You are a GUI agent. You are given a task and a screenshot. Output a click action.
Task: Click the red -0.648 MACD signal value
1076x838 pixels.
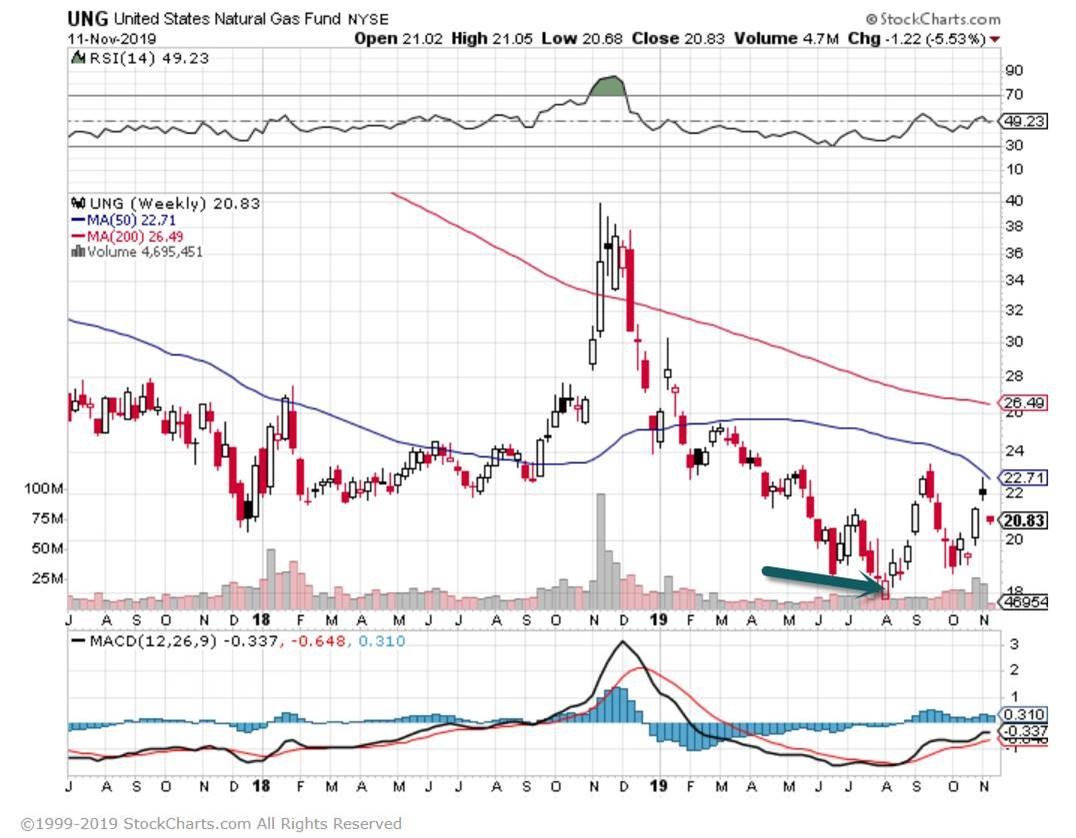tap(318, 641)
